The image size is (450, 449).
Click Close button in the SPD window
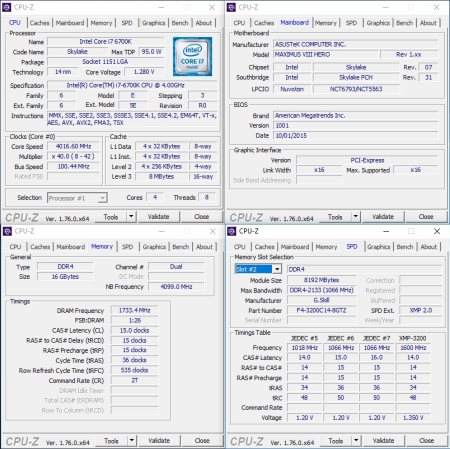coord(427,441)
